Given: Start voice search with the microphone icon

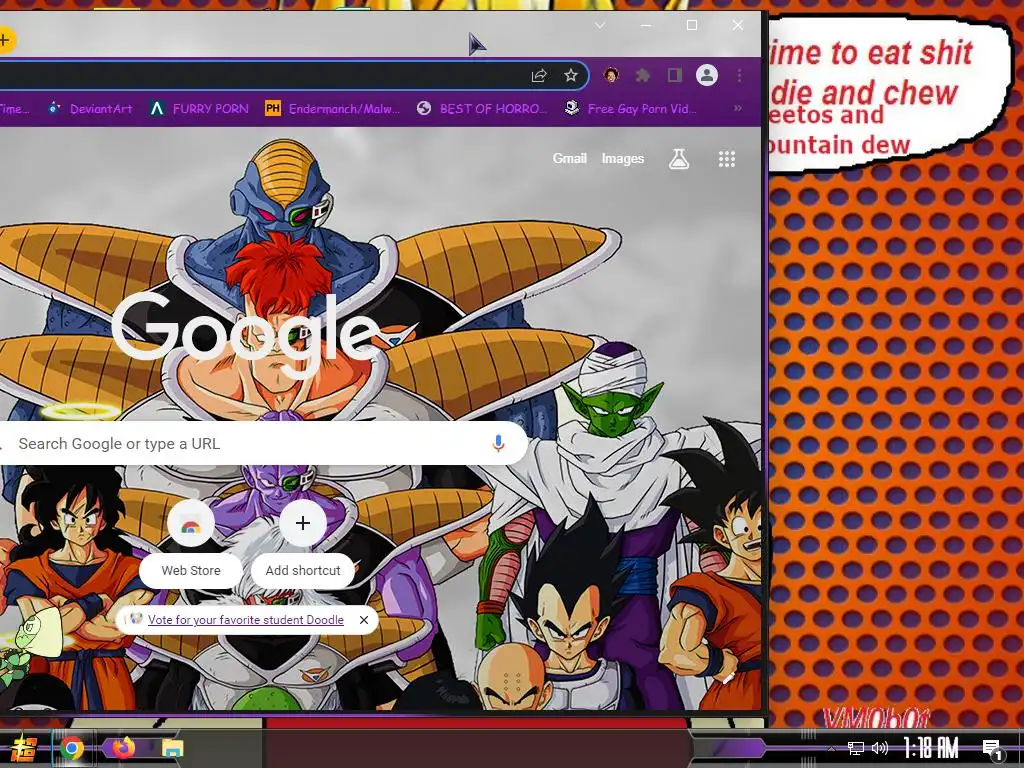Looking at the screenshot, I should pos(498,443).
